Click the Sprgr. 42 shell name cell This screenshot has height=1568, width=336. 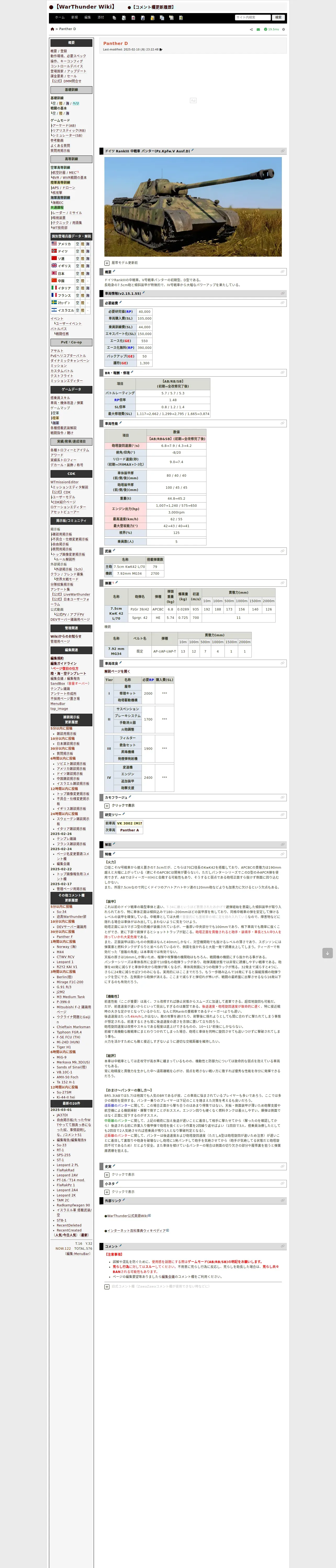[x=140, y=617]
